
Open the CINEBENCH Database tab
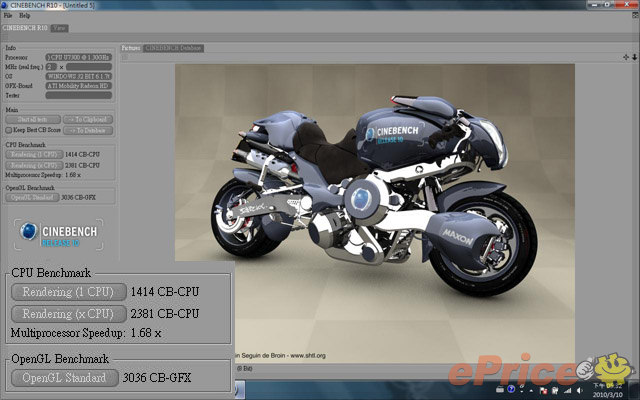click(173, 48)
